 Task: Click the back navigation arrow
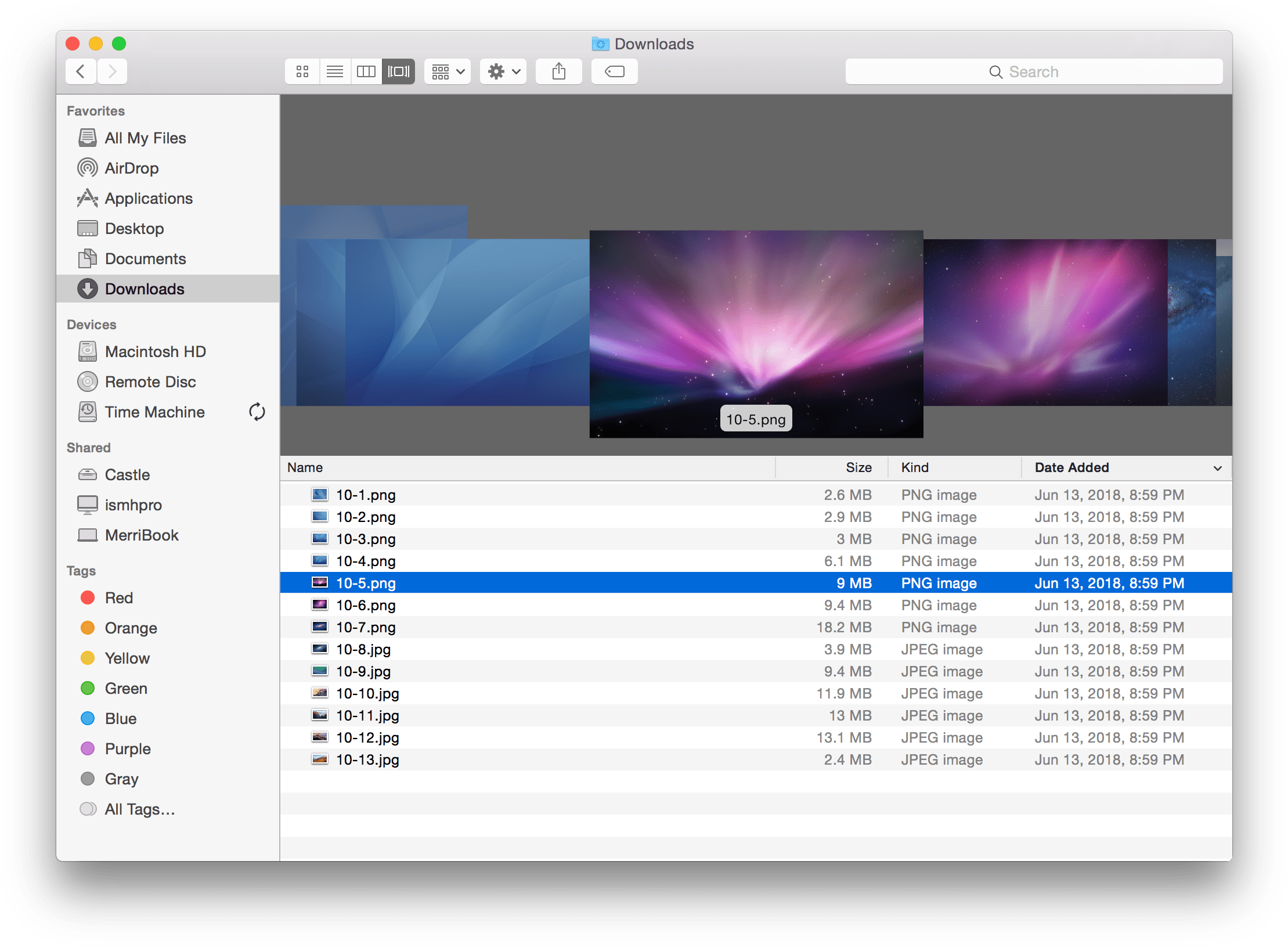click(81, 71)
